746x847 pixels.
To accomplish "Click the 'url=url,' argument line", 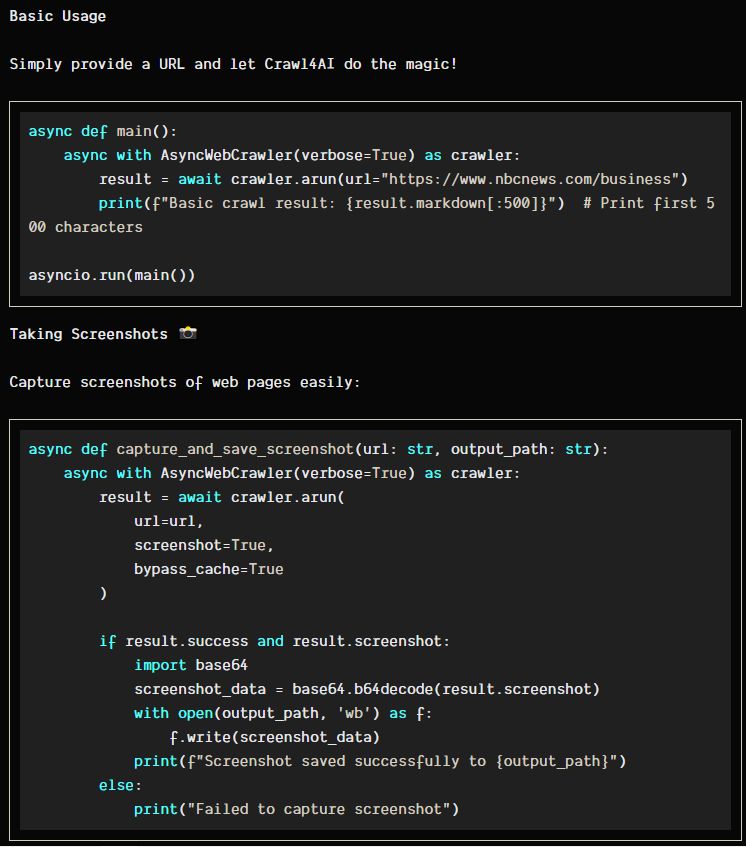I will pos(169,521).
